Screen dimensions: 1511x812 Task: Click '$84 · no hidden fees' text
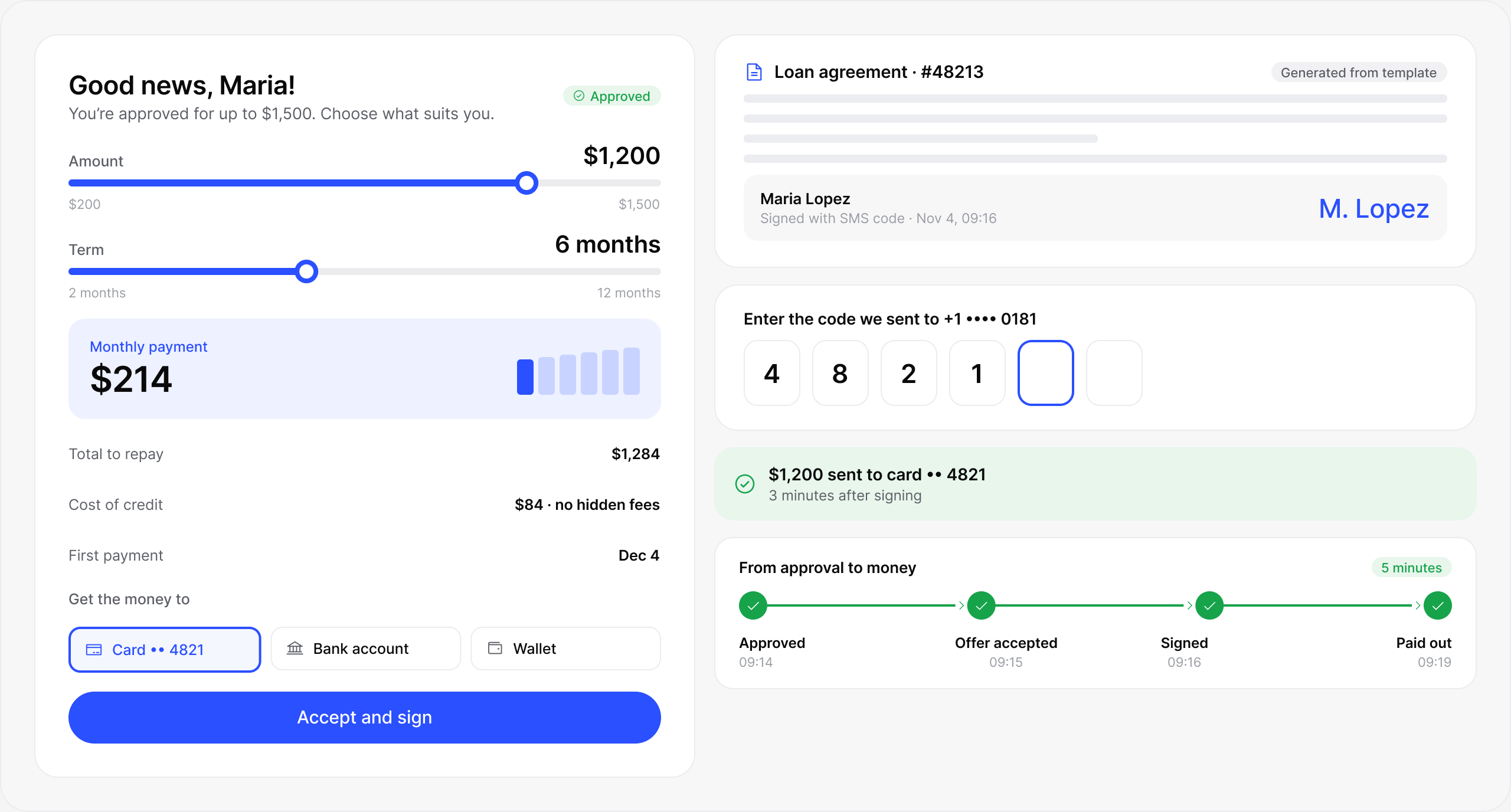(x=587, y=505)
